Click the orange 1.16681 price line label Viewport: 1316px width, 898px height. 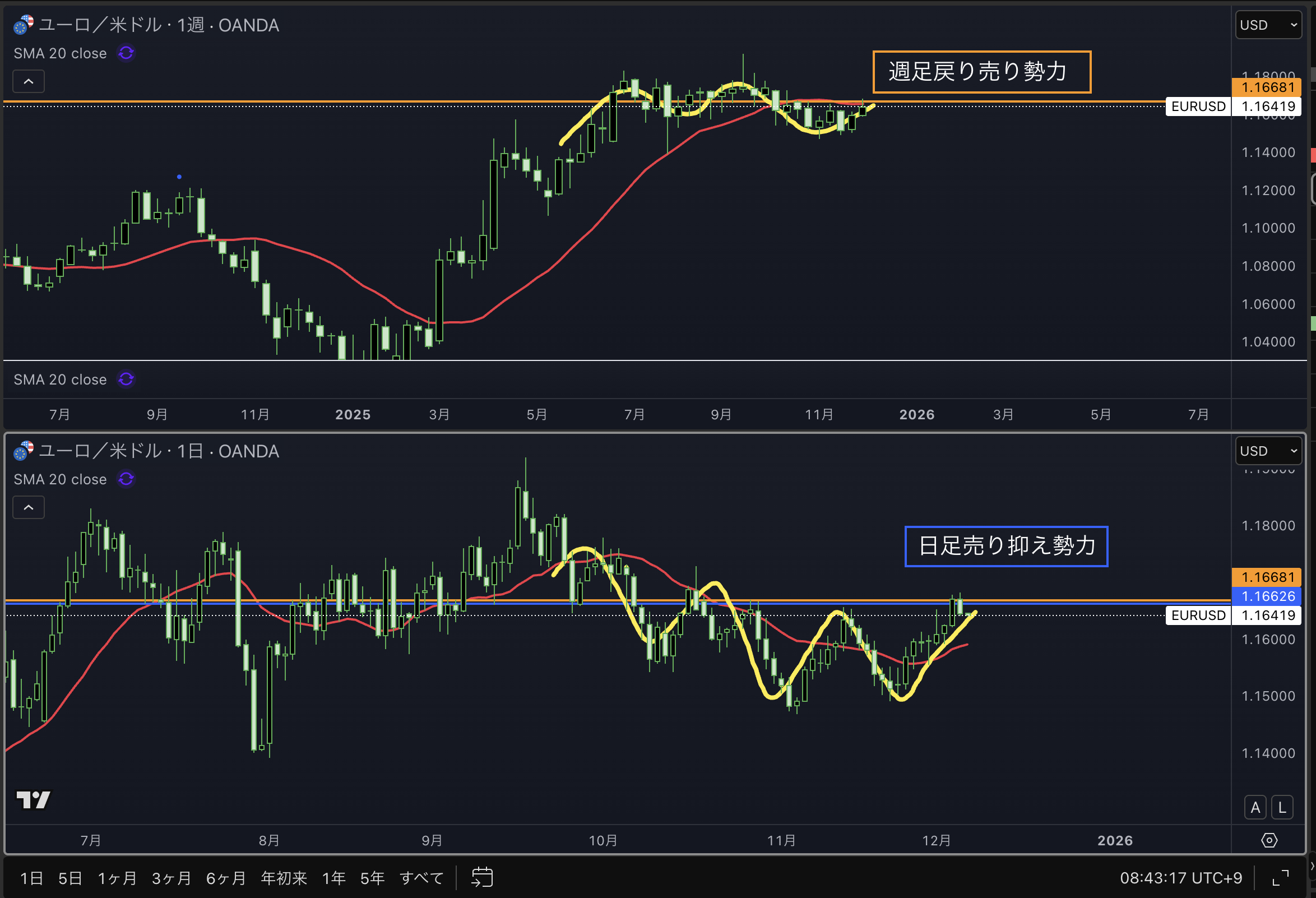tap(1267, 87)
